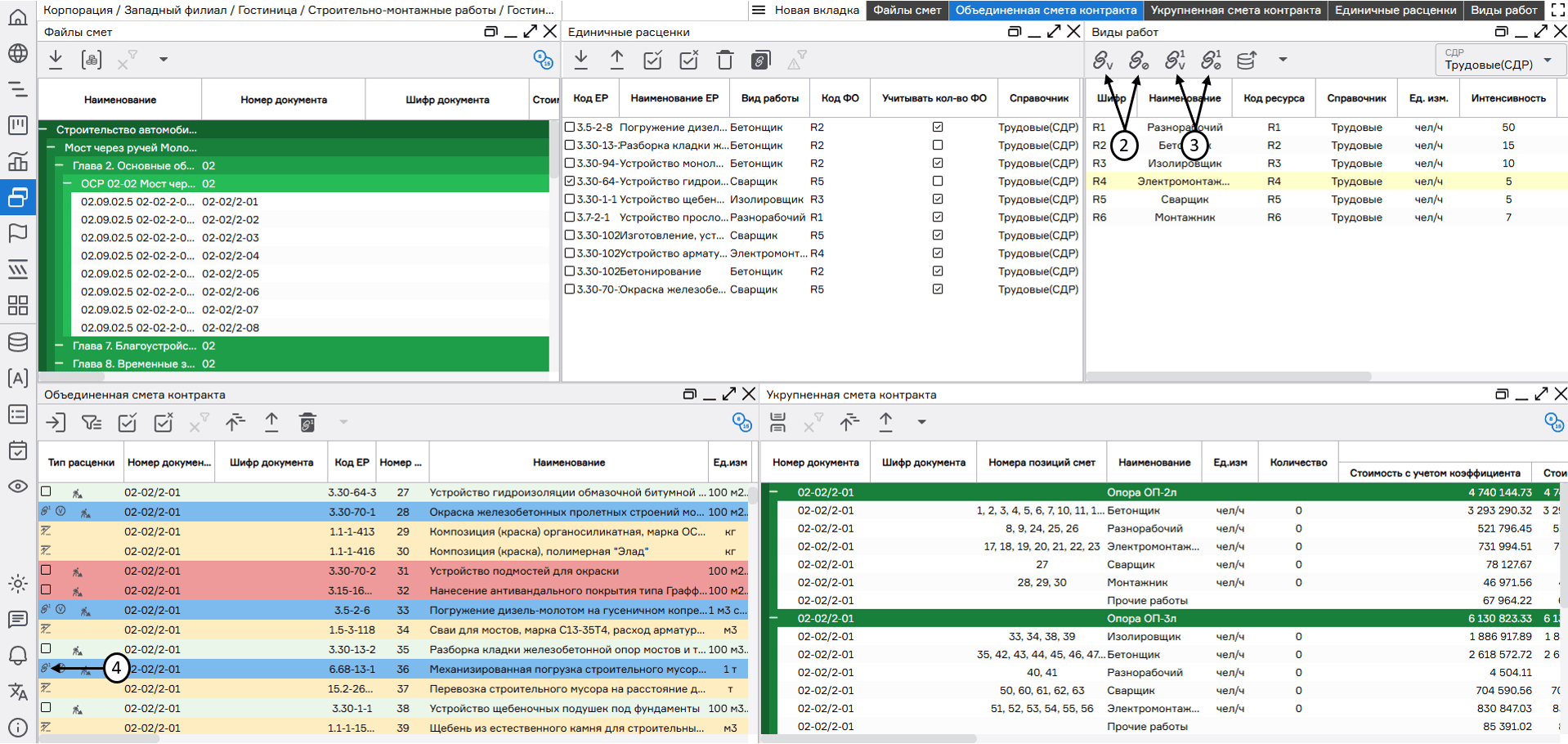This screenshot has height=744, width=1568.
Task: Click the eye icon in left sidebar
Action: click(x=17, y=486)
